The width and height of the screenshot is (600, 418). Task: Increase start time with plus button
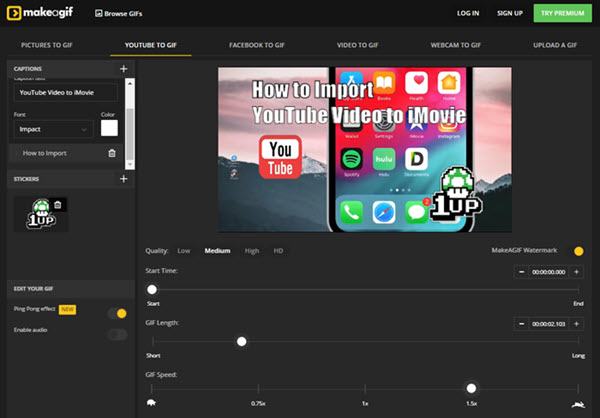click(x=576, y=272)
